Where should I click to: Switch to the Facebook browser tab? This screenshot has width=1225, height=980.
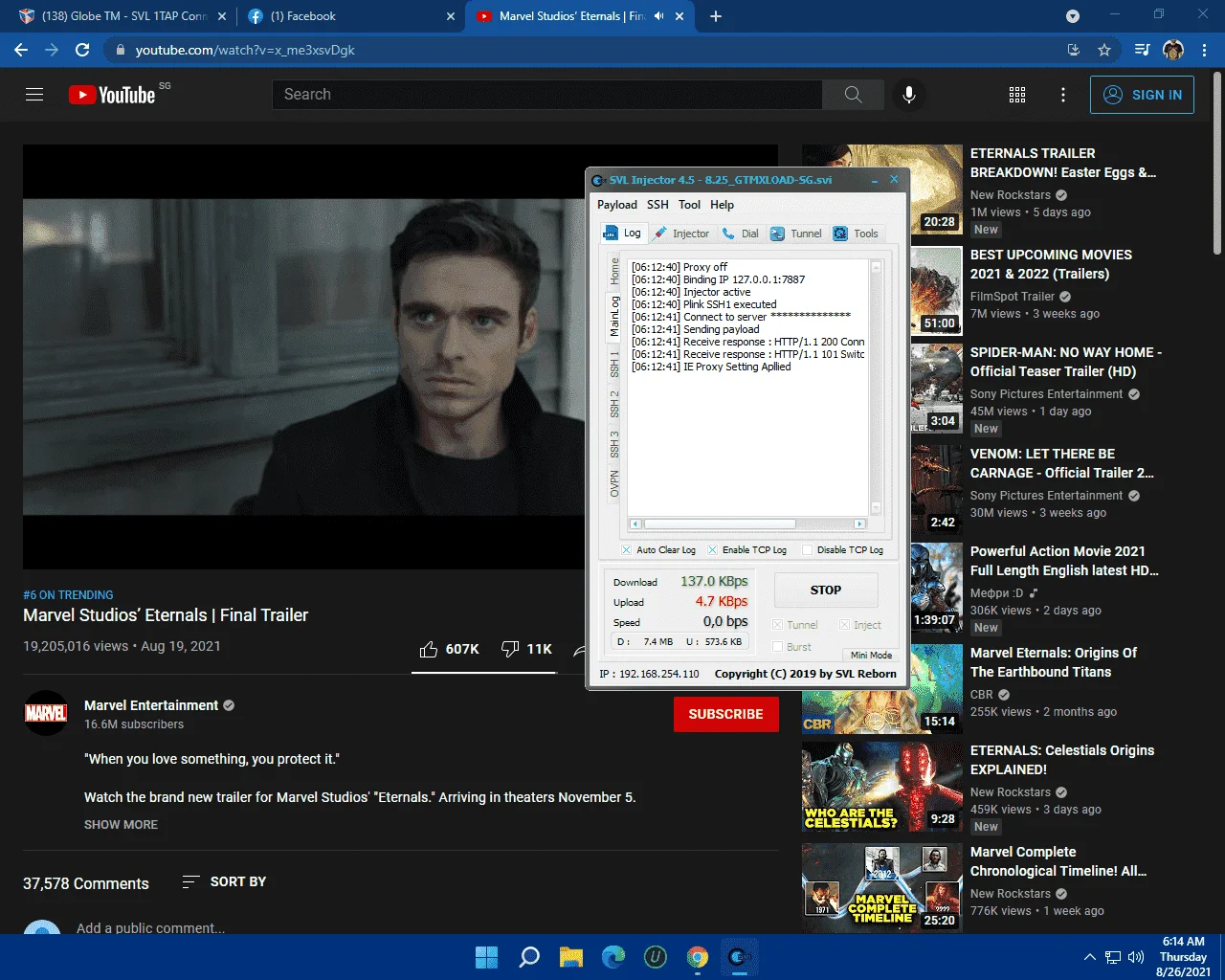[350, 16]
